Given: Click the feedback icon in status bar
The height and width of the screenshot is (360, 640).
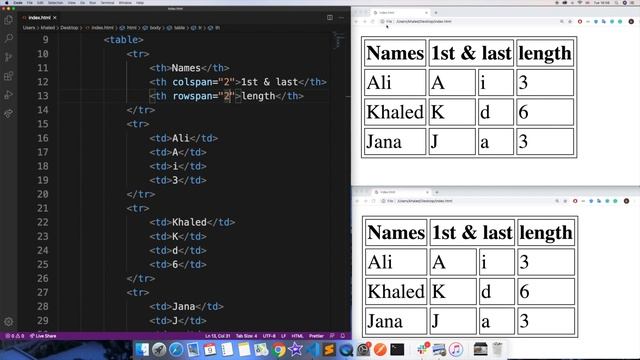Looking at the screenshot, I should point(332,336).
